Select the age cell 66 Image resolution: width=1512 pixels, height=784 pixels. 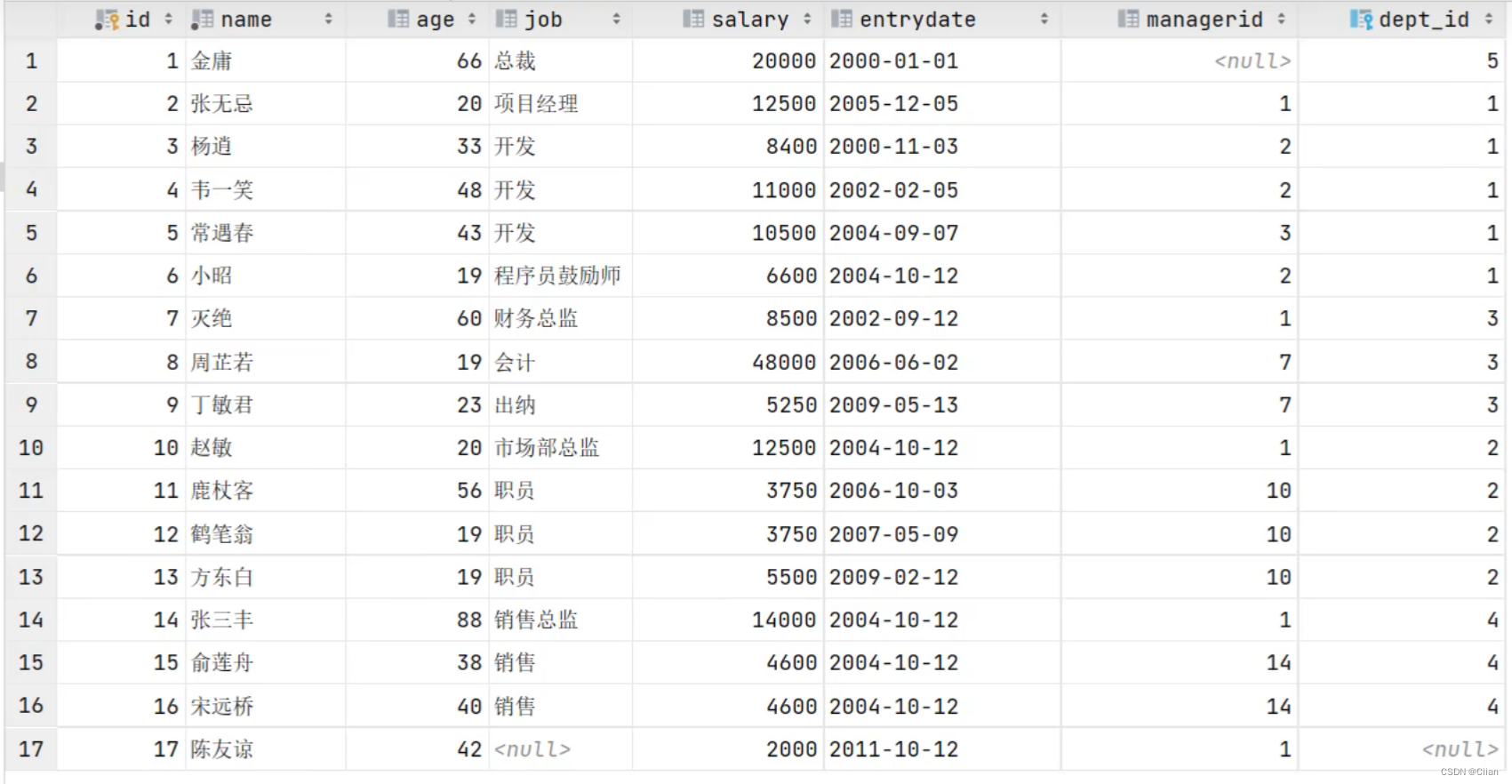click(x=417, y=61)
